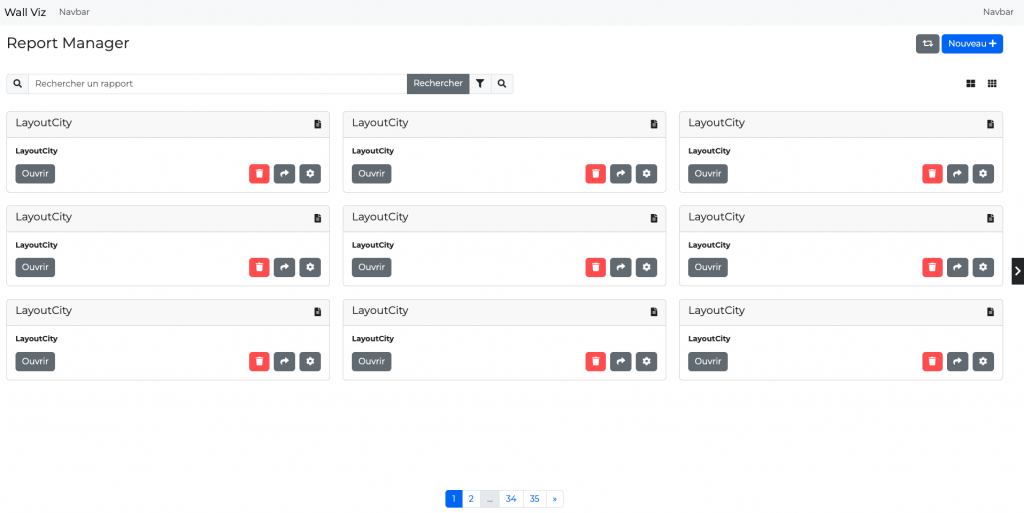Screen dimensions: 1024x513
Task: Open settings gear of top-right LayoutCity card
Action: tap(983, 174)
